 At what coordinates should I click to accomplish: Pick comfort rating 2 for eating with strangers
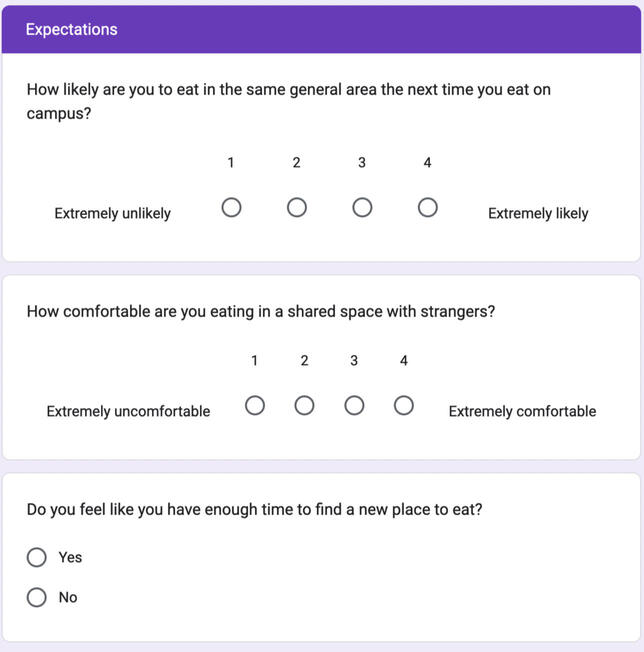pyautogui.click(x=304, y=406)
